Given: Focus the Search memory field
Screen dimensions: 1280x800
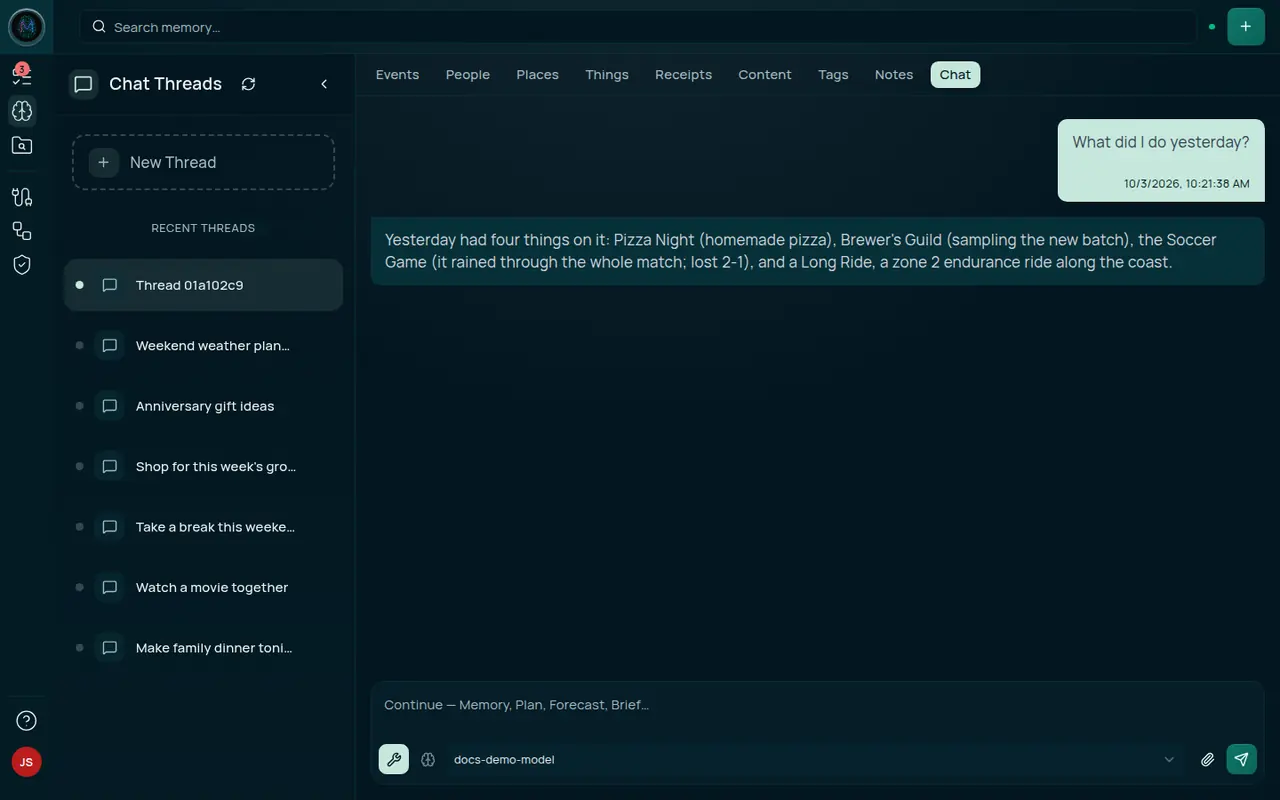Looking at the screenshot, I should click(x=638, y=27).
